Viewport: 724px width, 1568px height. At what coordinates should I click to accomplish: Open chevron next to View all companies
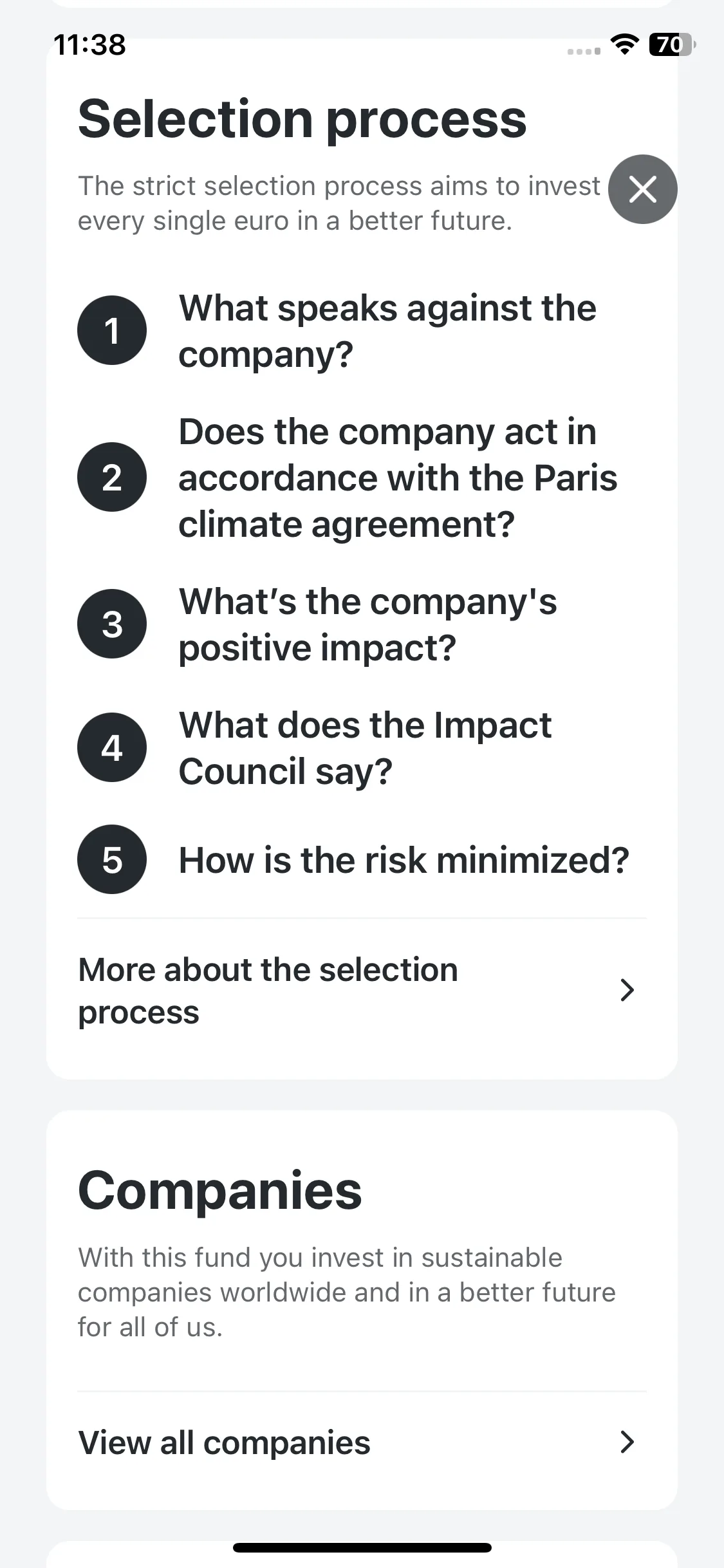627,1442
